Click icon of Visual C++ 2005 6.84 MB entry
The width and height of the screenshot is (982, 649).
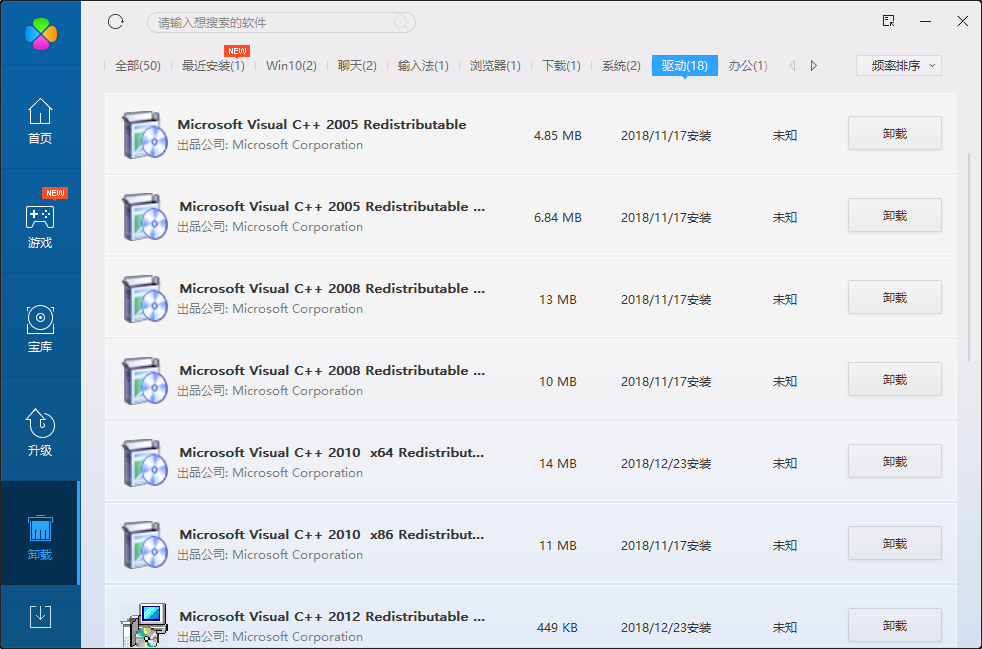point(145,216)
